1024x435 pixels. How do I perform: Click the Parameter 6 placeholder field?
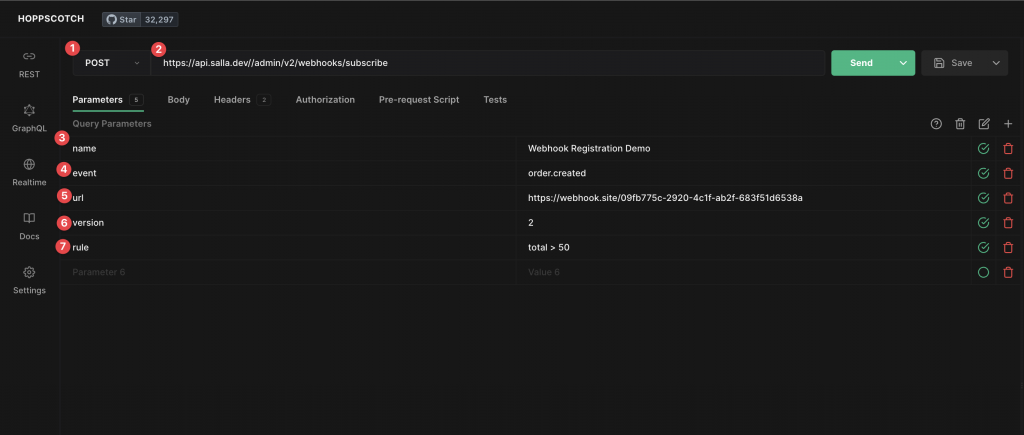pos(289,272)
